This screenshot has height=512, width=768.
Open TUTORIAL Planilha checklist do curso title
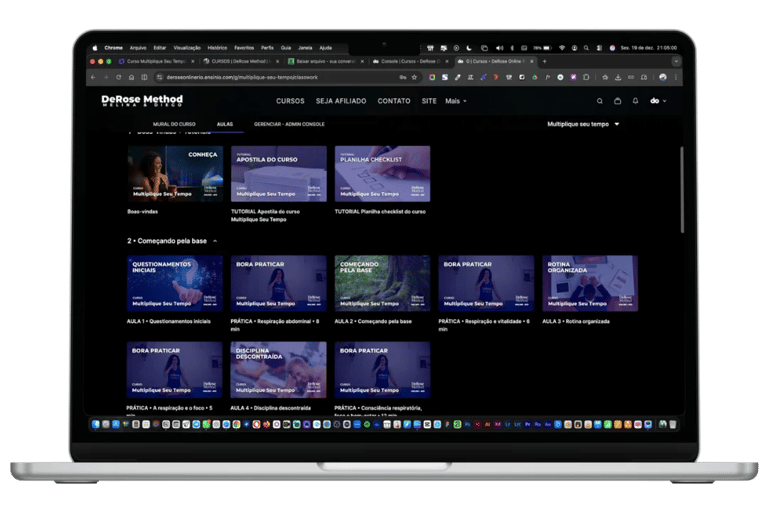(x=380, y=212)
